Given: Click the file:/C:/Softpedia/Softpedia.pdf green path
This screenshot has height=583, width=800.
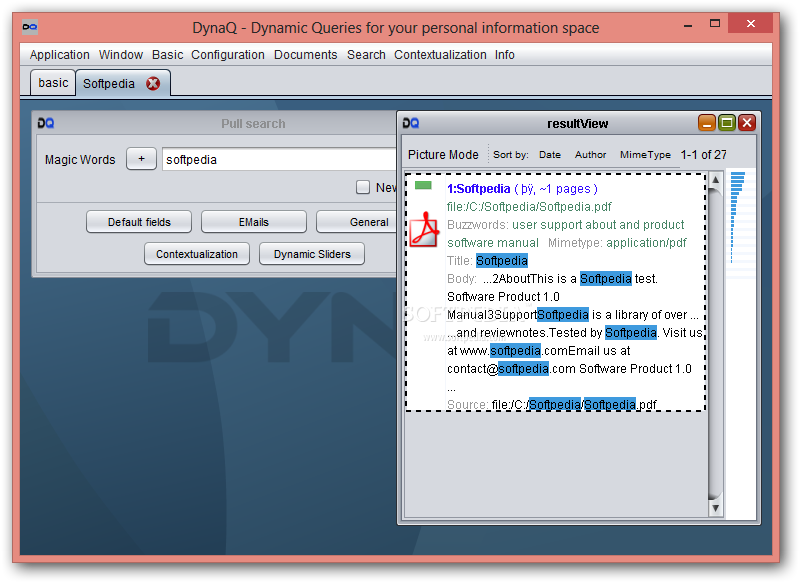Looking at the screenshot, I should (x=529, y=207).
